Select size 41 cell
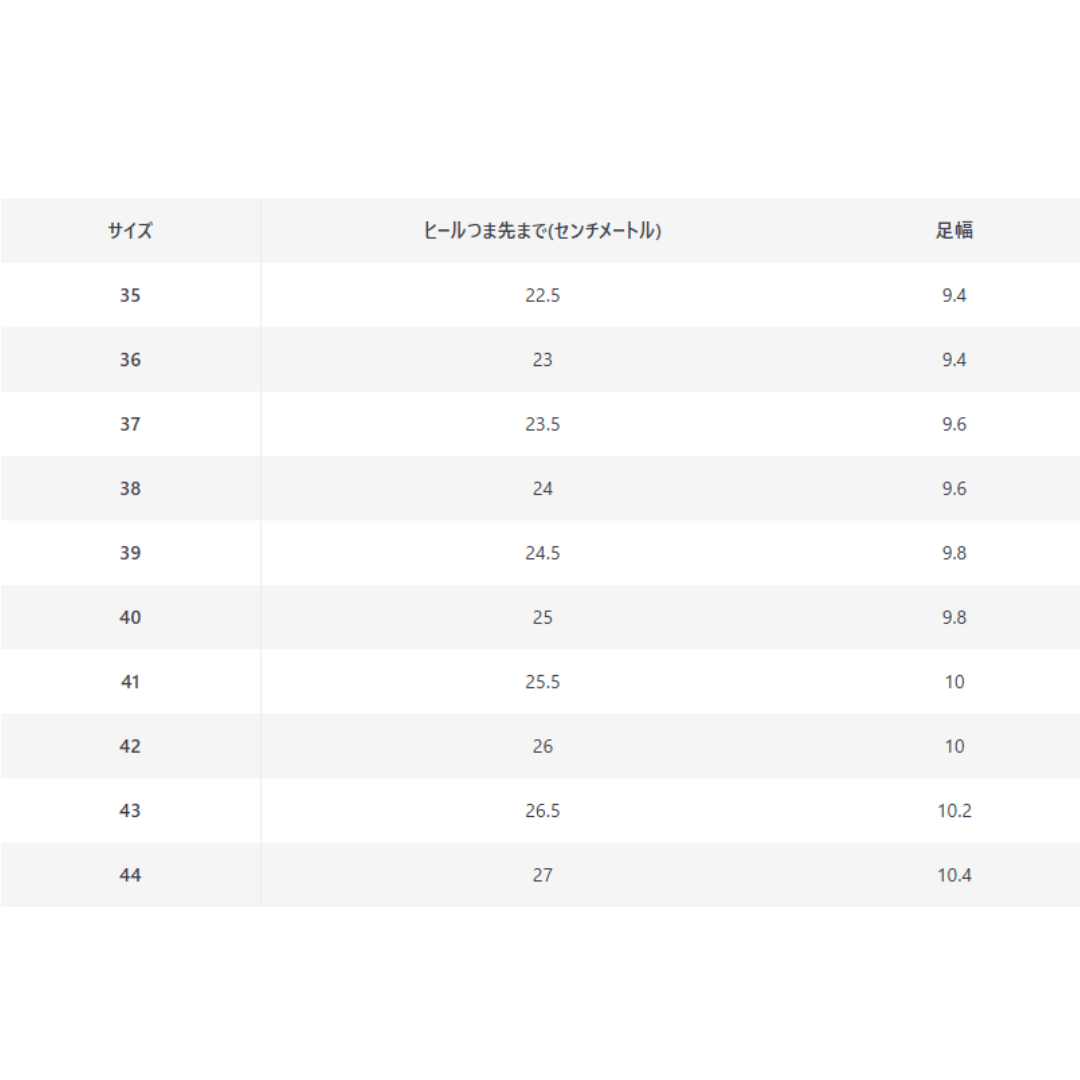This screenshot has width=1080, height=1080. tap(130, 682)
